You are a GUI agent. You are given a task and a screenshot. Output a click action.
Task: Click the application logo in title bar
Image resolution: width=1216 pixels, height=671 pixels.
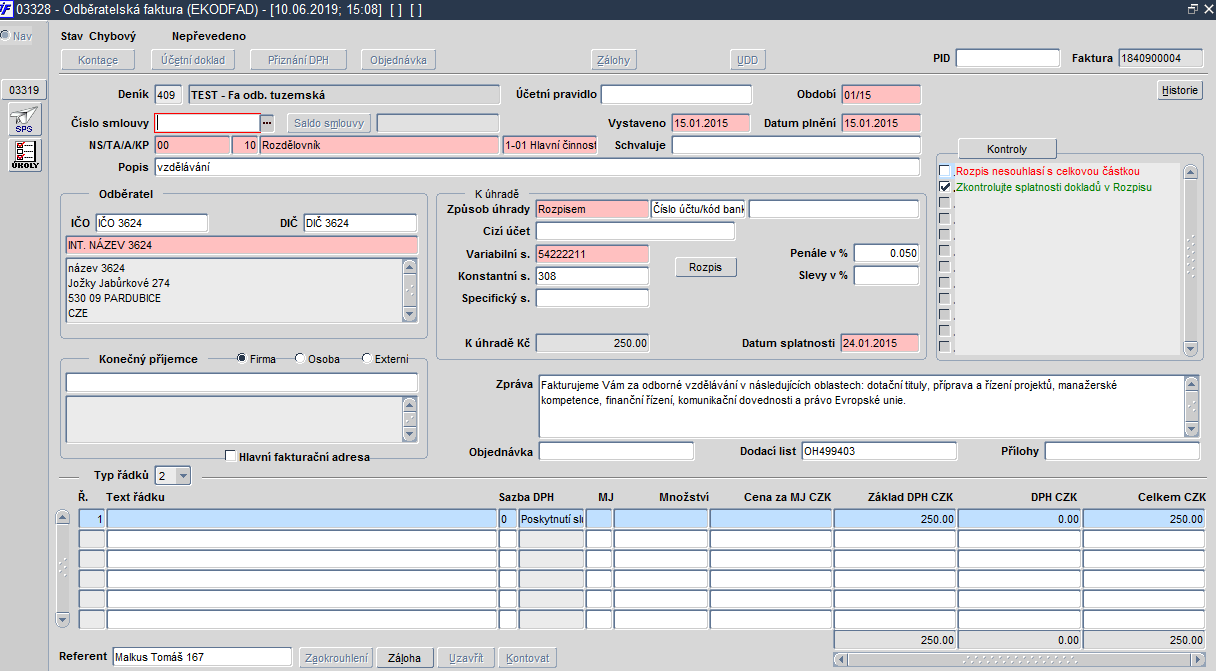[x=7, y=8]
